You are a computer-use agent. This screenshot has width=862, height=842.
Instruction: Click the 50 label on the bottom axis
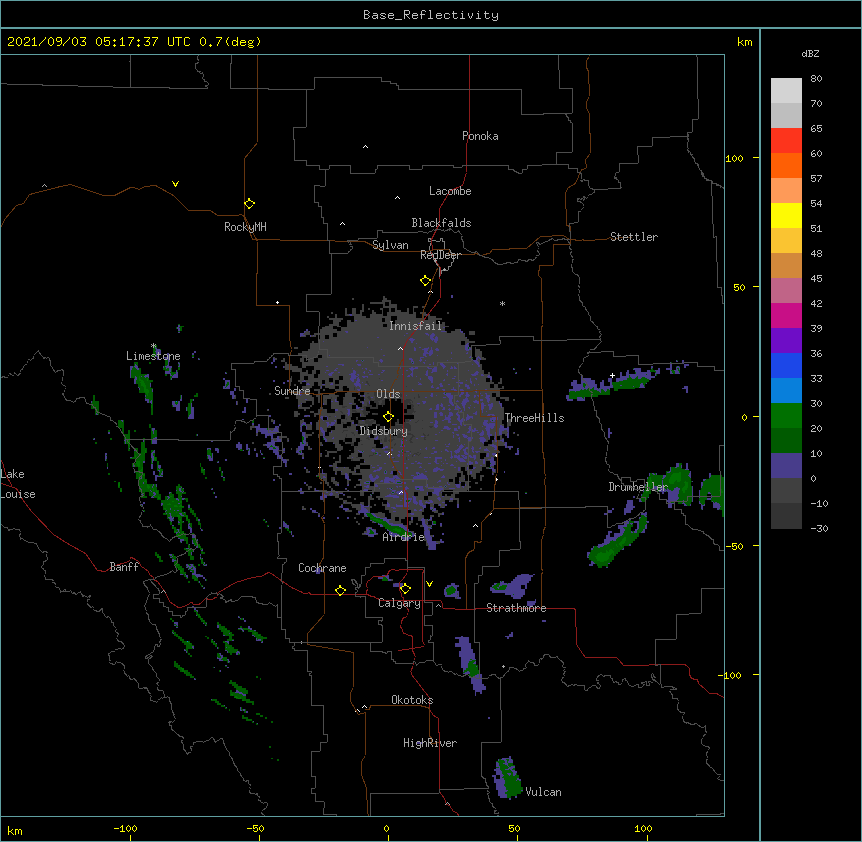[514, 828]
